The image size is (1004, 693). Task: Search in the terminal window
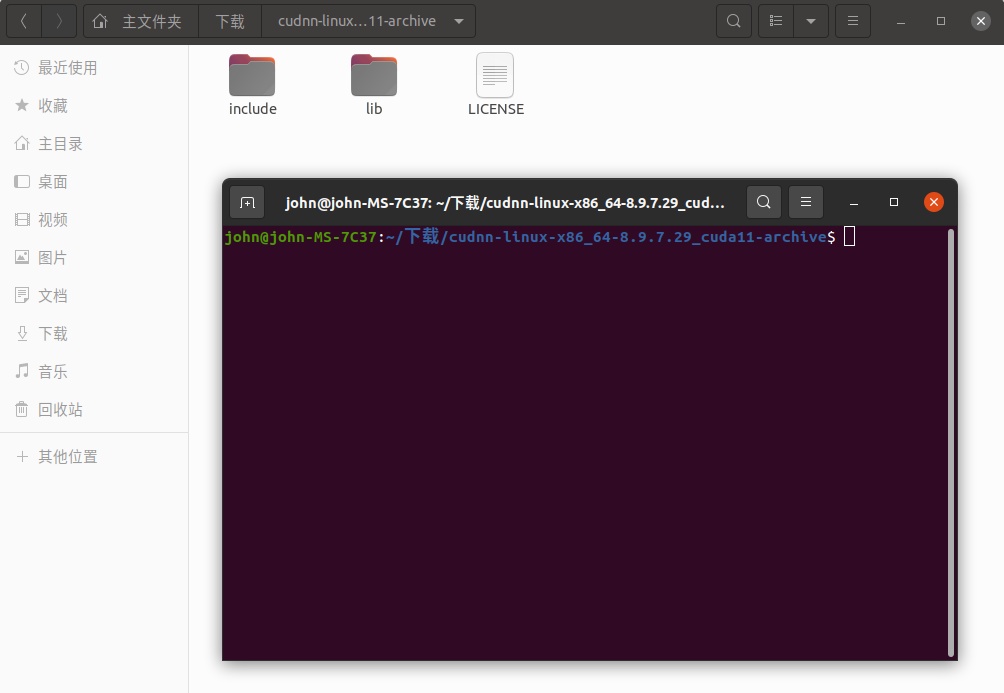pos(763,202)
